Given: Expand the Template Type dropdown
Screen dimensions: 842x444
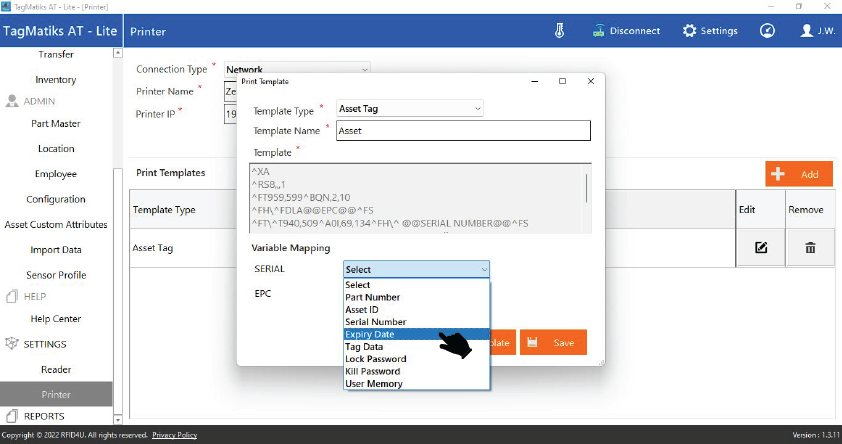Looking at the screenshot, I should (x=410, y=108).
